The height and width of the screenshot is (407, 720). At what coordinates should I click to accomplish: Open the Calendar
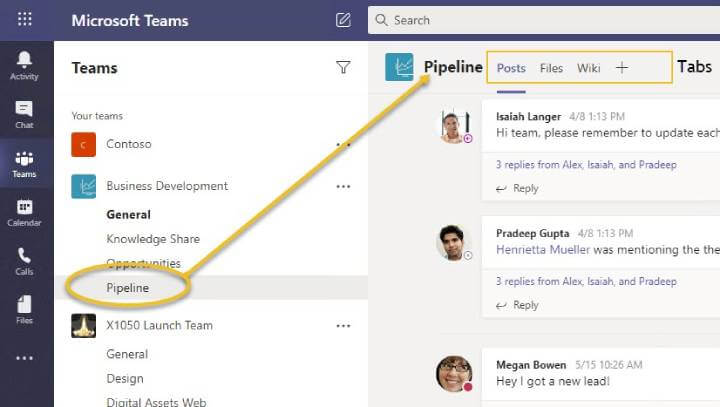24,213
